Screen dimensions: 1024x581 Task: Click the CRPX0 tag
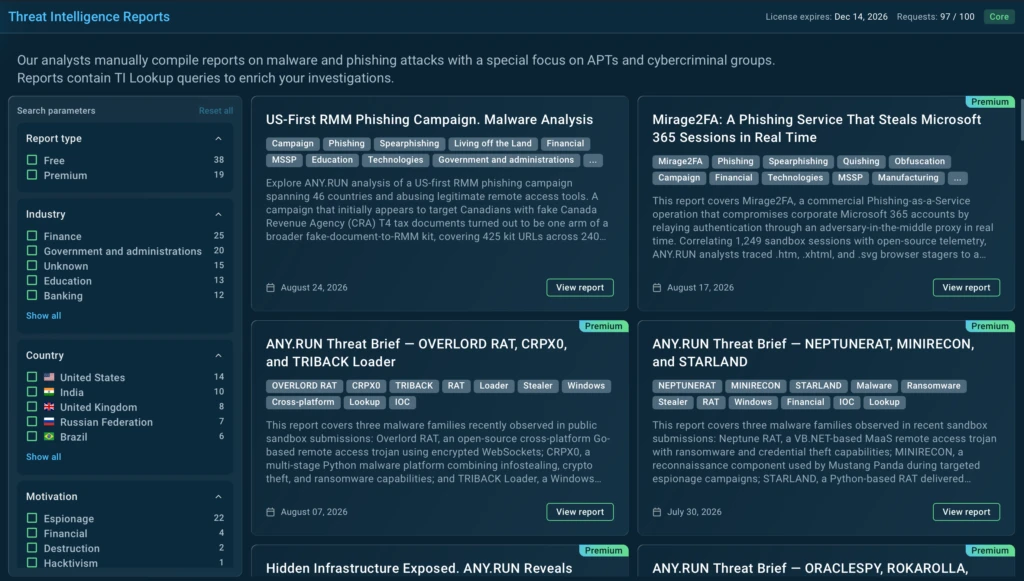click(x=366, y=386)
